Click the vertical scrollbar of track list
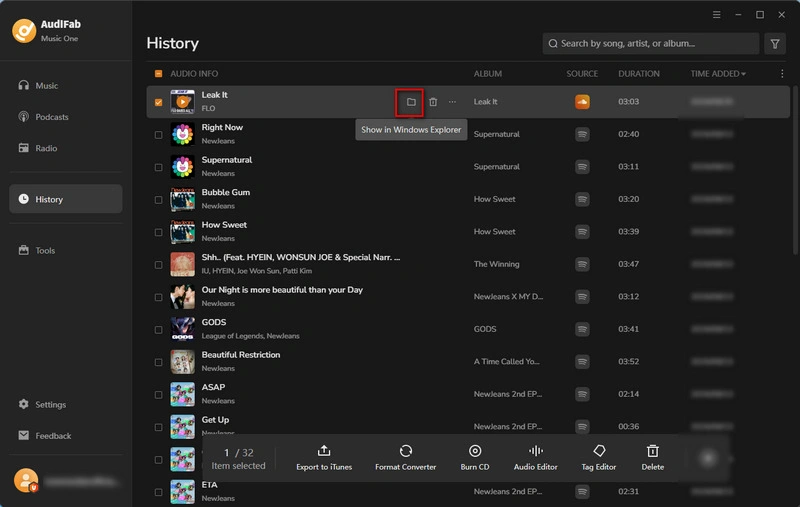This screenshot has width=800, height=507. [795, 170]
